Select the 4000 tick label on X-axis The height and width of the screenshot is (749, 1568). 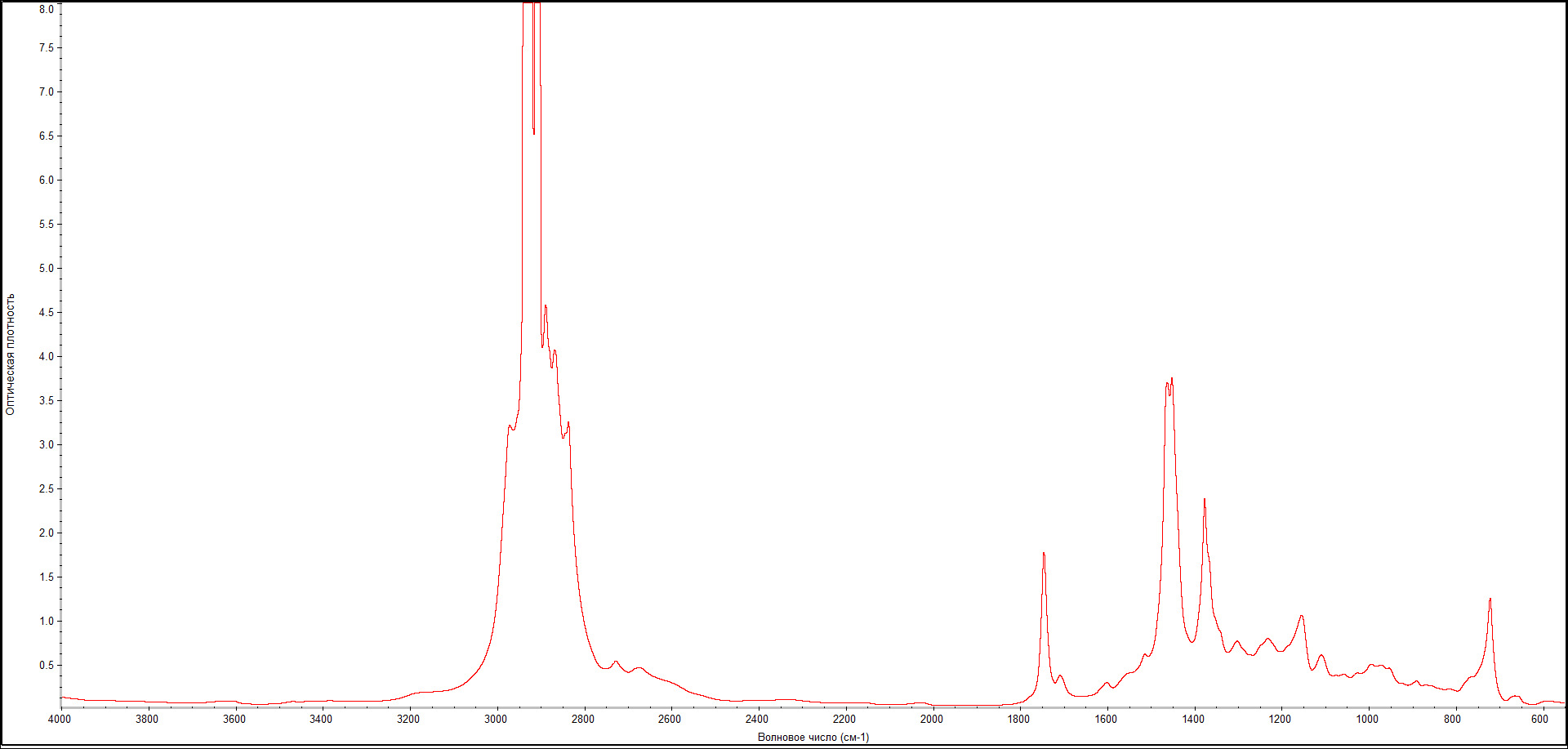click(60, 719)
